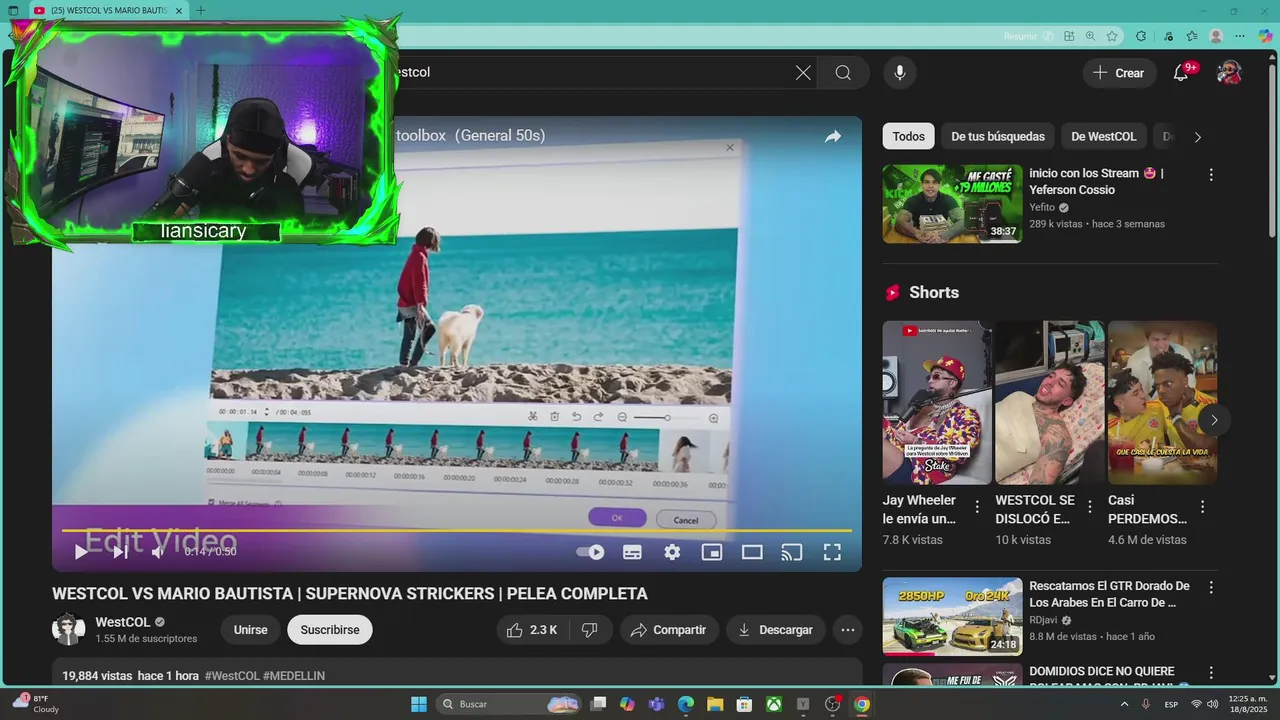
Task: Open a new browser tab
Action: coord(200,10)
